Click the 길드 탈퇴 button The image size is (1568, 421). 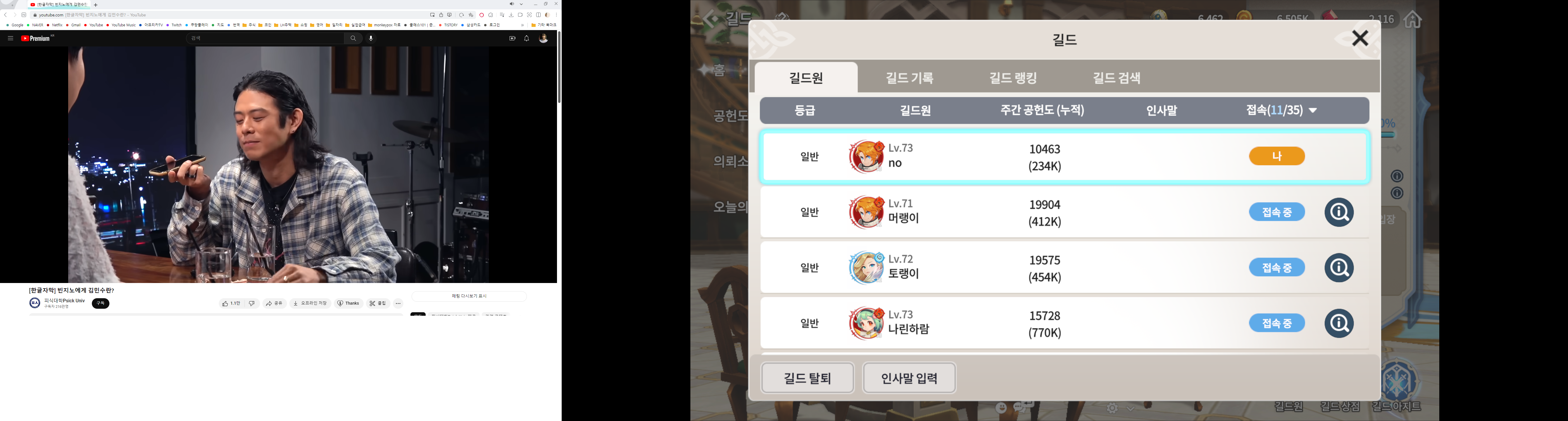[807, 378]
